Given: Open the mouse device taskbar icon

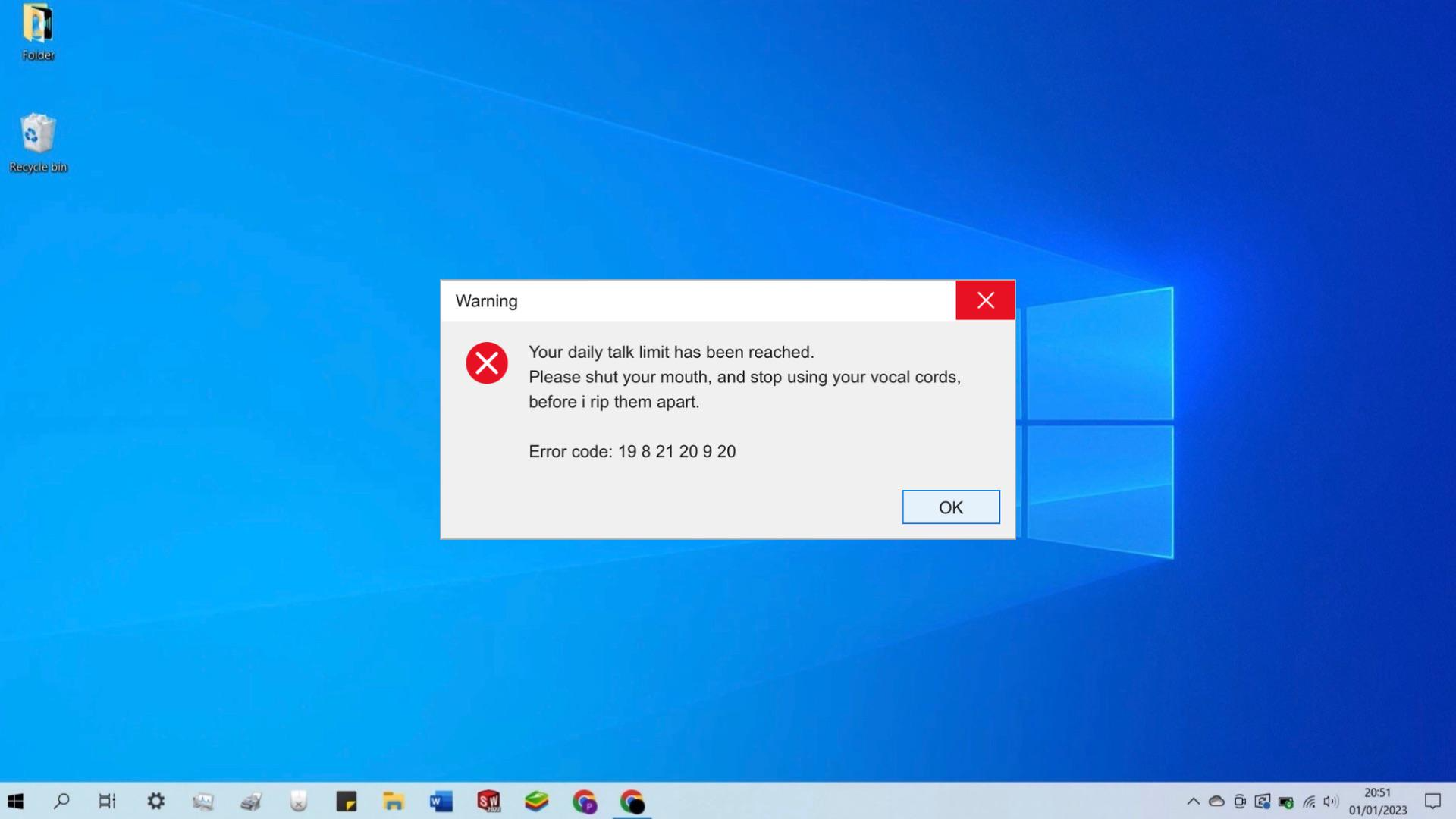Looking at the screenshot, I should click(299, 801).
